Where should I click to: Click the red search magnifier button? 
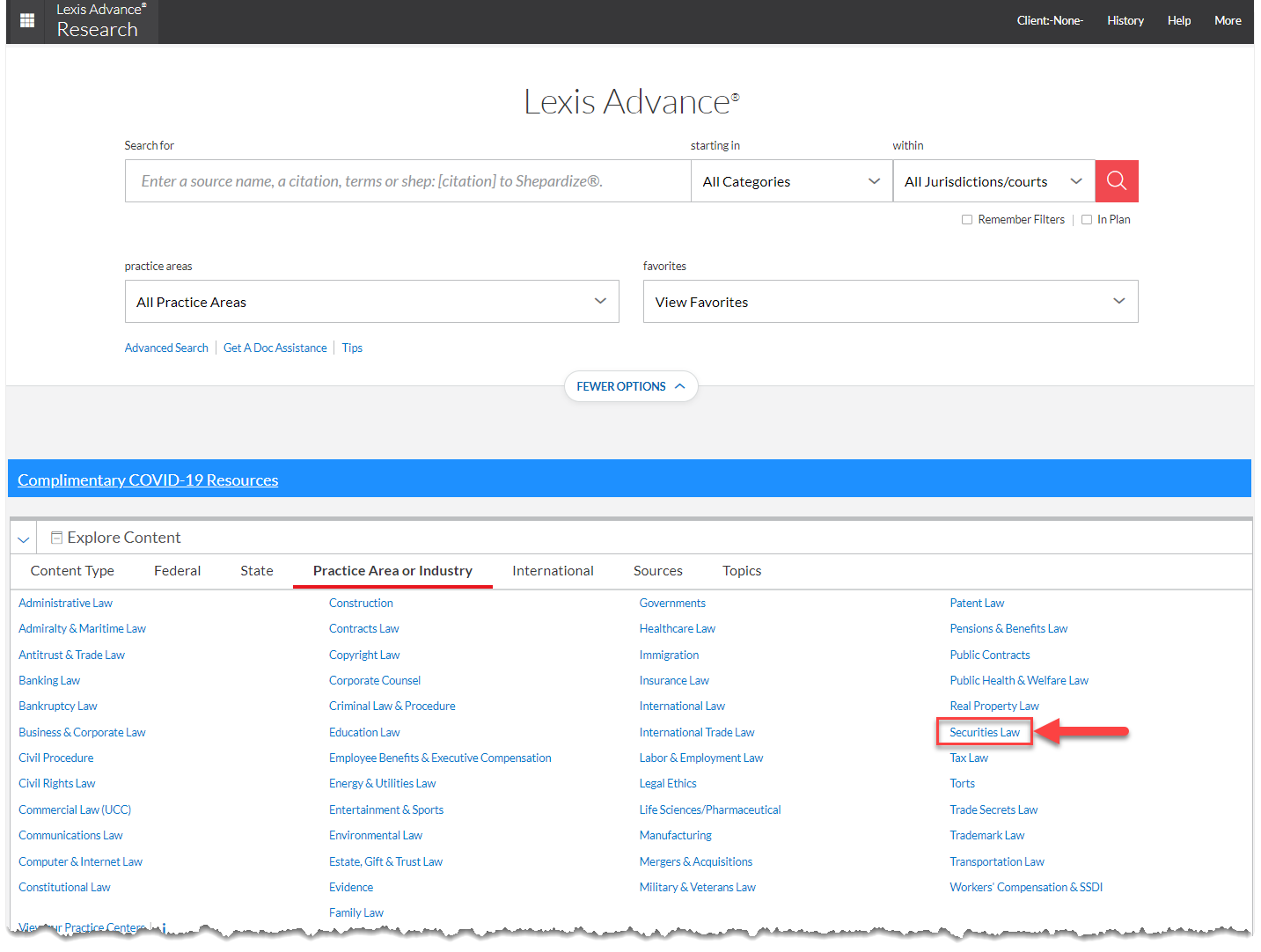1117,181
